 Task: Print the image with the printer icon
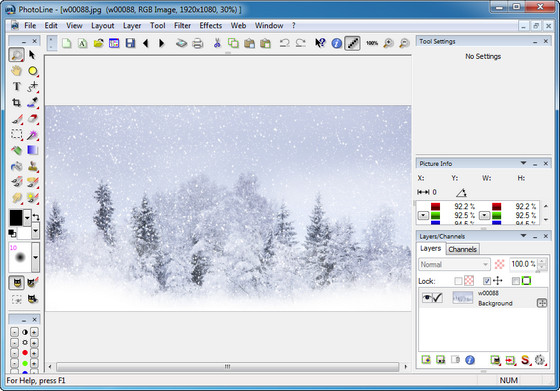pos(198,43)
